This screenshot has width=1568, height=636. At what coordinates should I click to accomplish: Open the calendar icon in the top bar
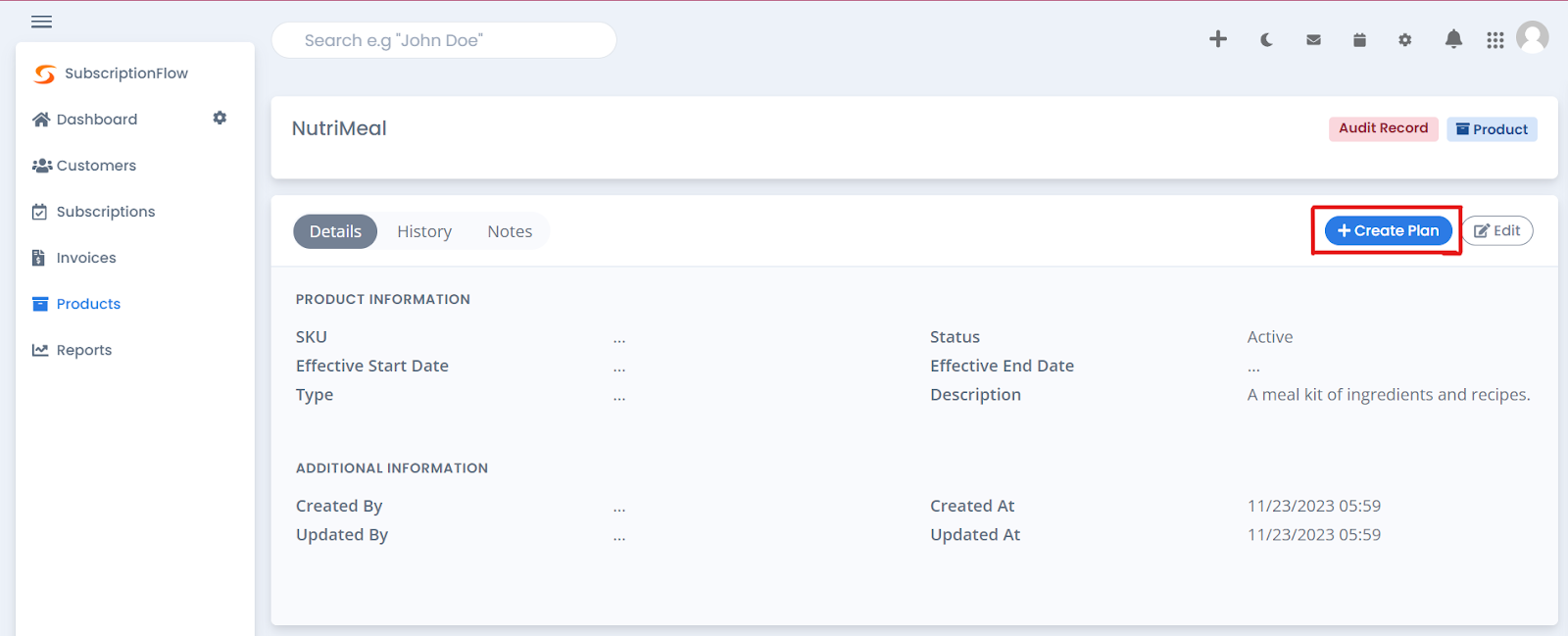pyautogui.click(x=1359, y=40)
